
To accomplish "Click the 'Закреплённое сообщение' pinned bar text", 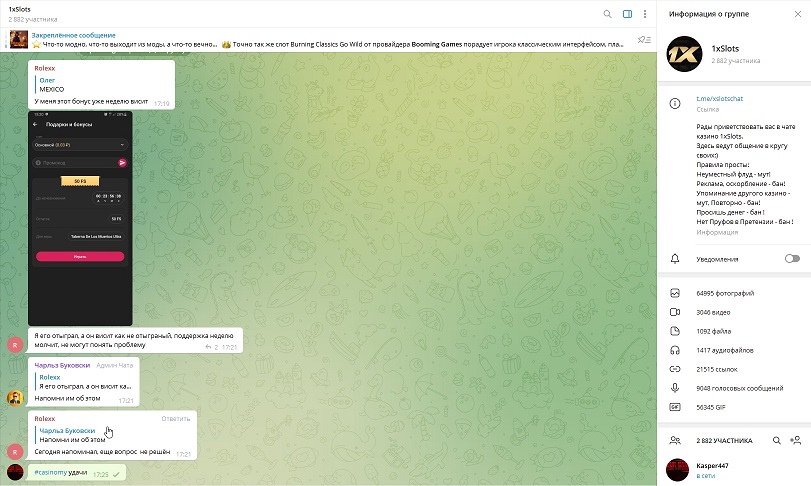I will [x=73, y=35].
